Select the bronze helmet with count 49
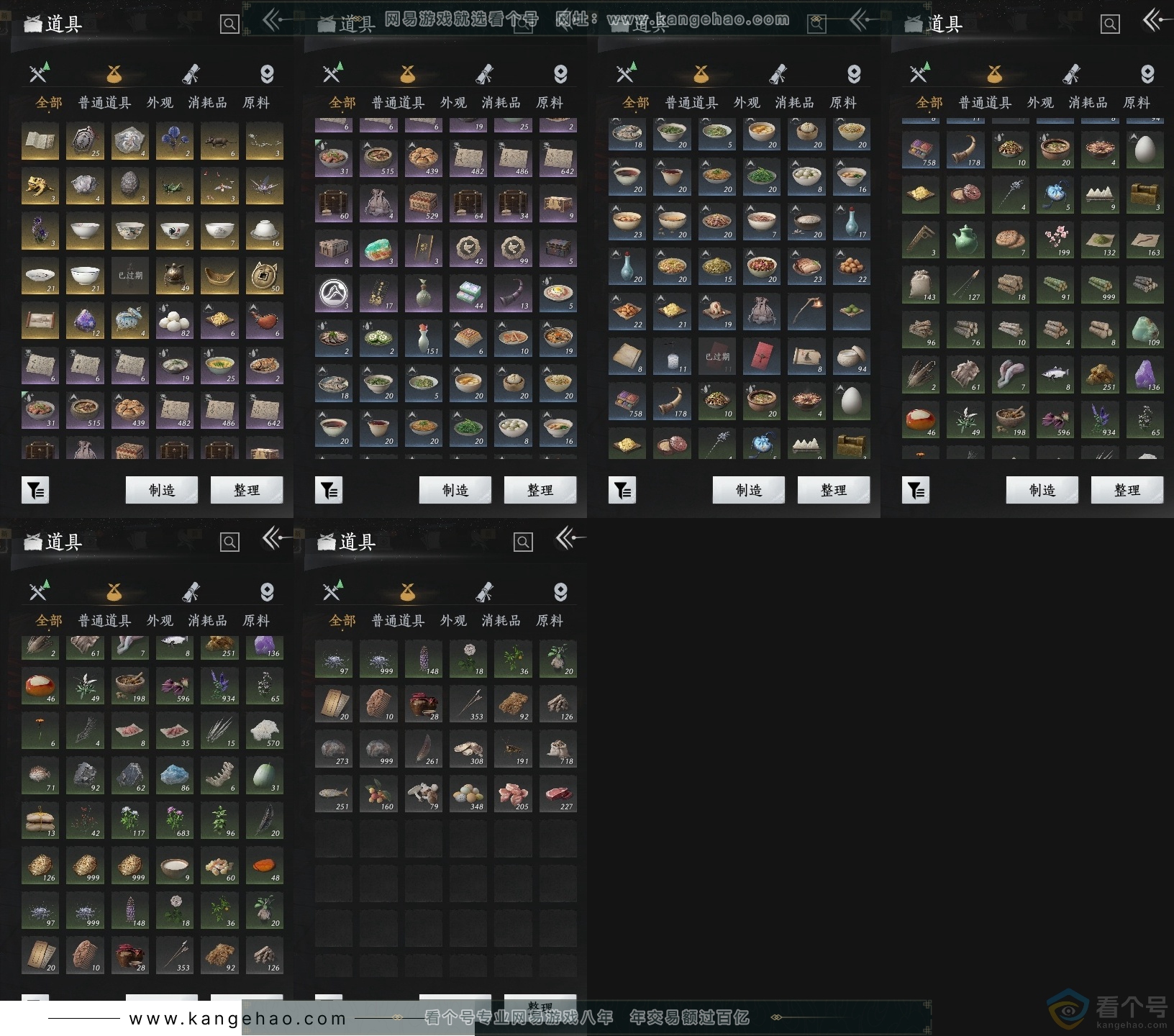Screen dimensions: 1174x1036 [175, 276]
